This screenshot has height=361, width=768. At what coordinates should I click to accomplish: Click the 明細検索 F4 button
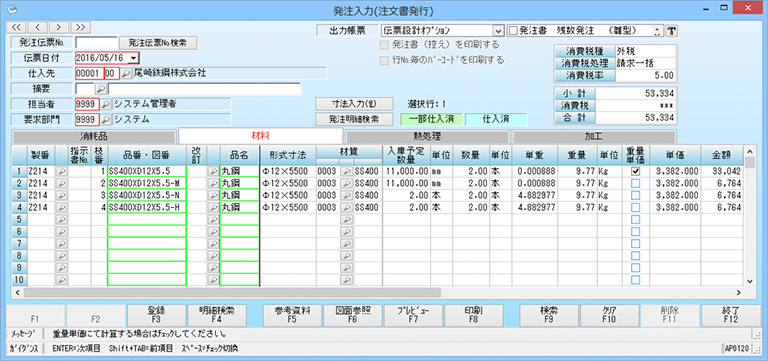216,314
